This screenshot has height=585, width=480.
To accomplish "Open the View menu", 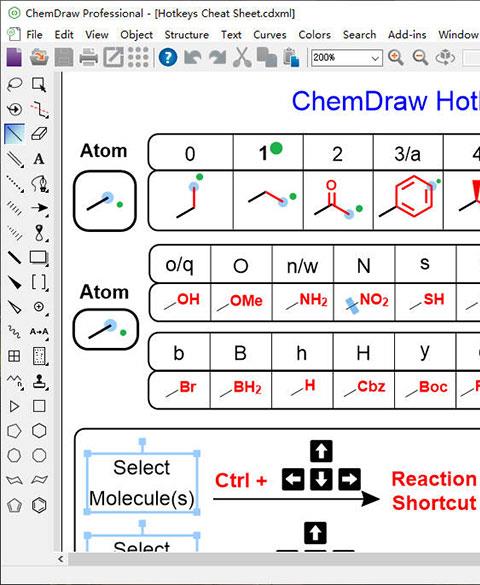I will pyautogui.click(x=97, y=35).
